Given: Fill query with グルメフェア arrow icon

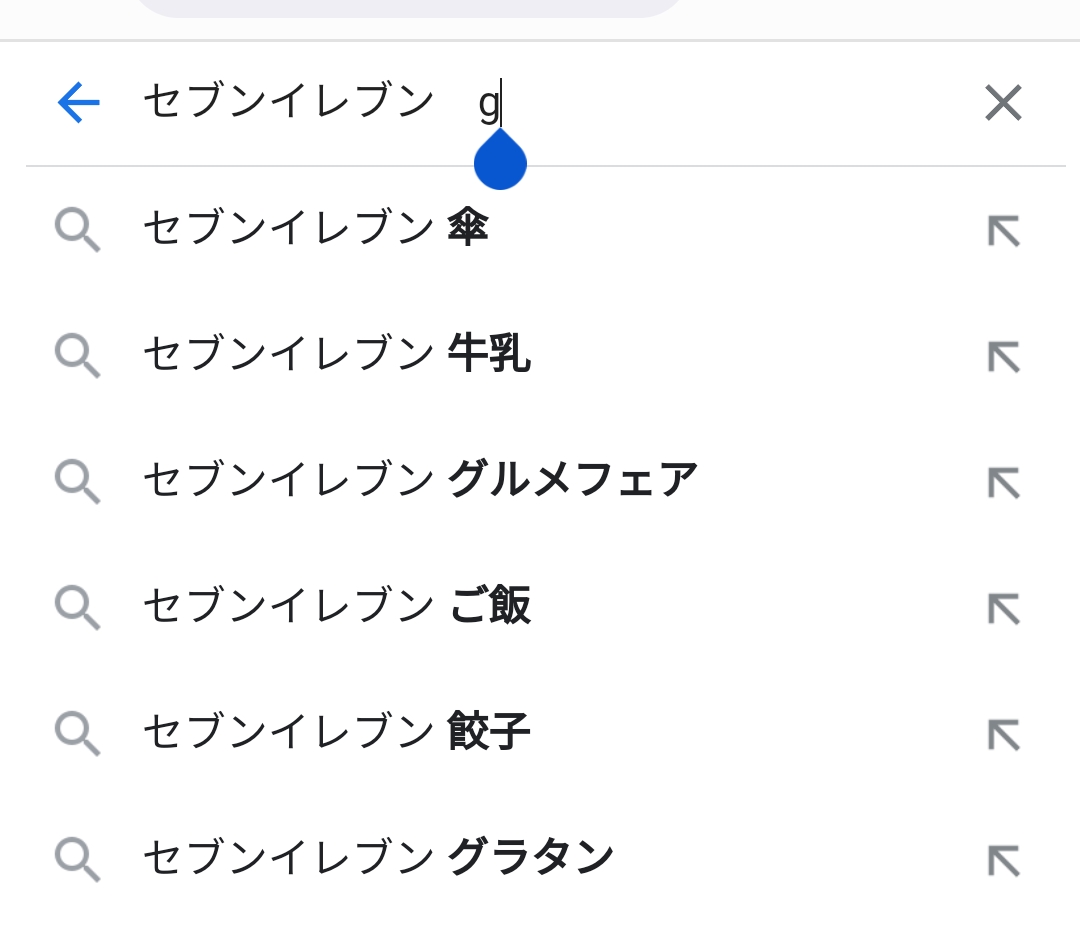Looking at the screenshot, I should [x=1003, y=482].
